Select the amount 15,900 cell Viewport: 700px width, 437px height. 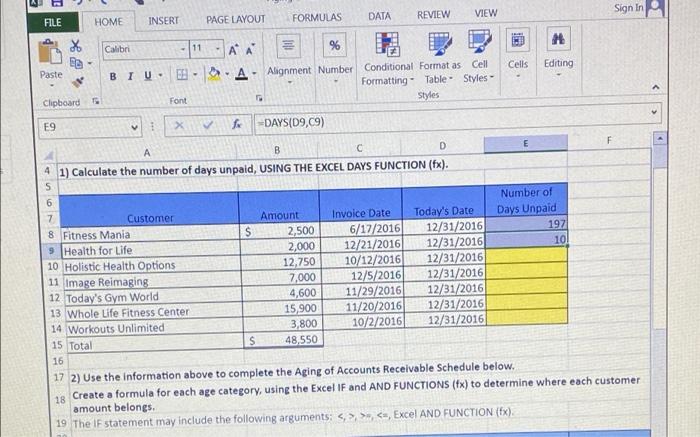coord(282,308)
